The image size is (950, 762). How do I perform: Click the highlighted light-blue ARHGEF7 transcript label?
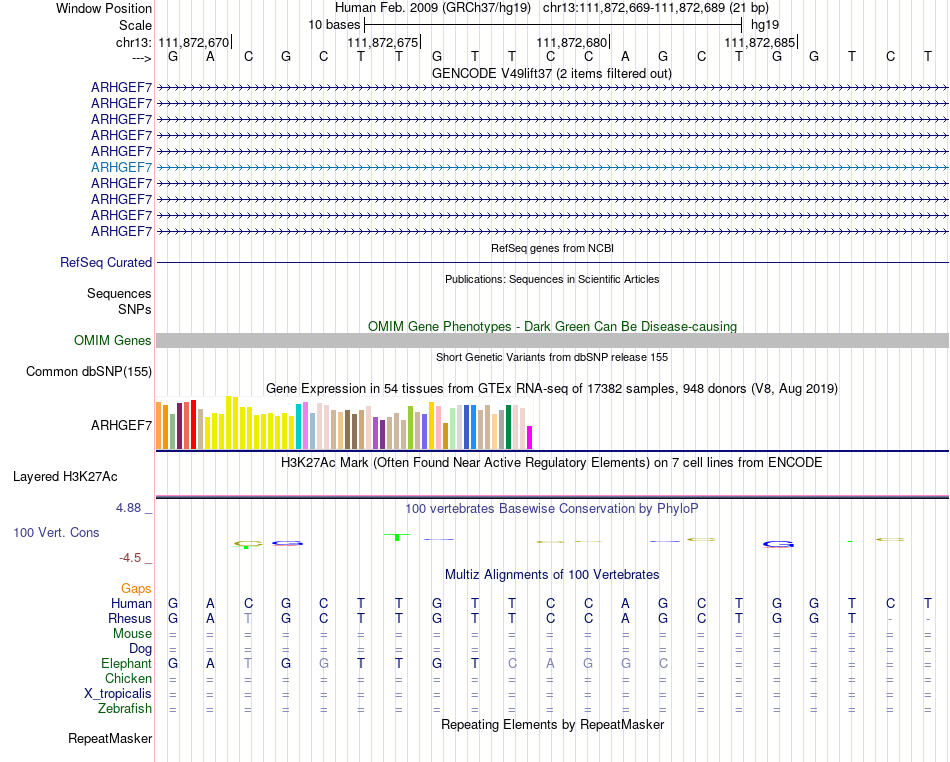pos(121,167)
